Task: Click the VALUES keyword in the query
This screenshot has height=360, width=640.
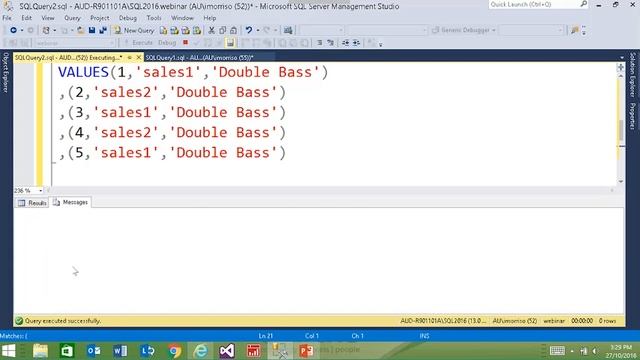Action: tap(83, 72)
